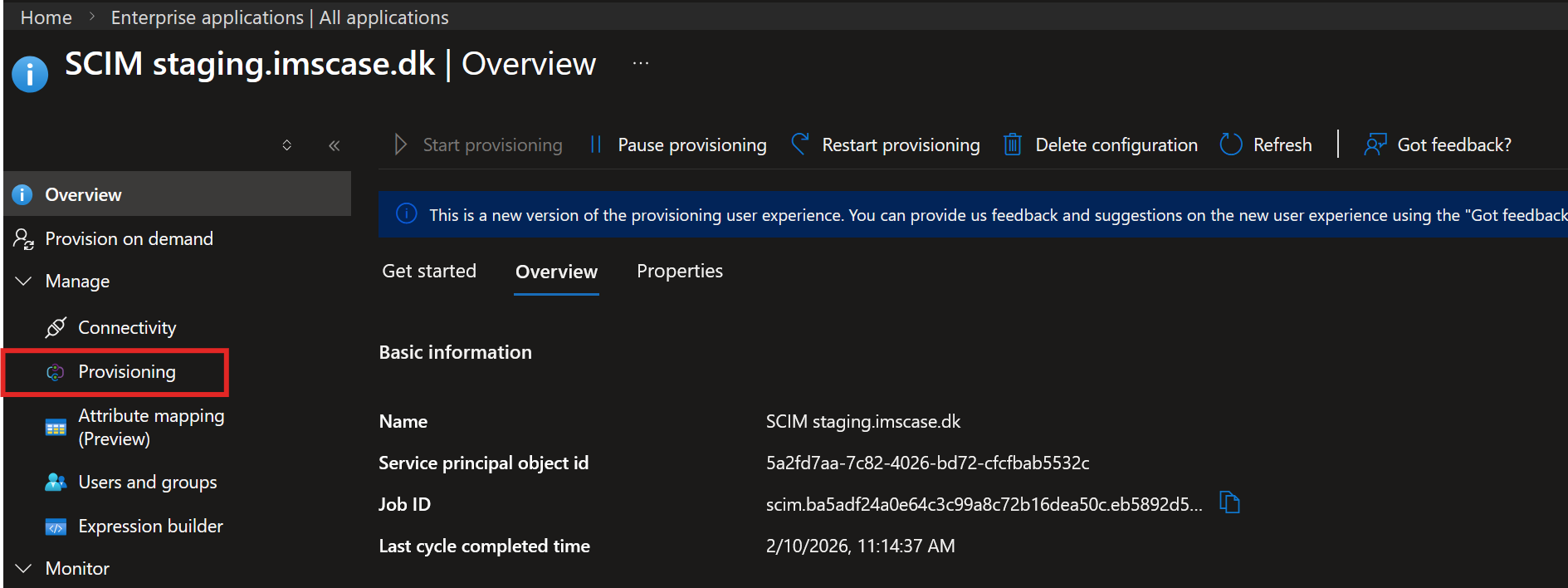Collapse the Manage section chevron
The image size is (1568, 588).
24,281
